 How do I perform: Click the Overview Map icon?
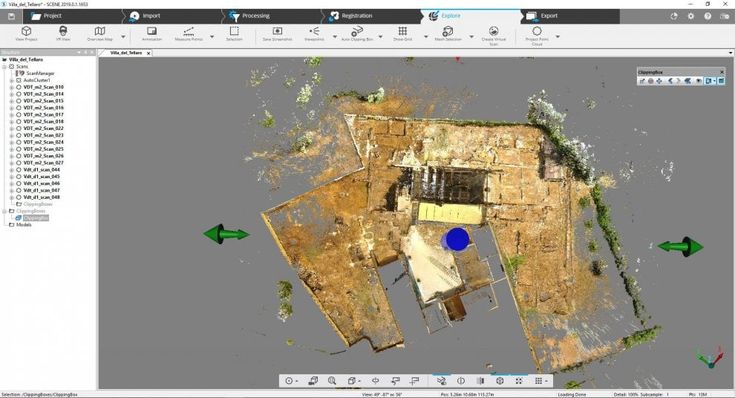tap(99, 31)
